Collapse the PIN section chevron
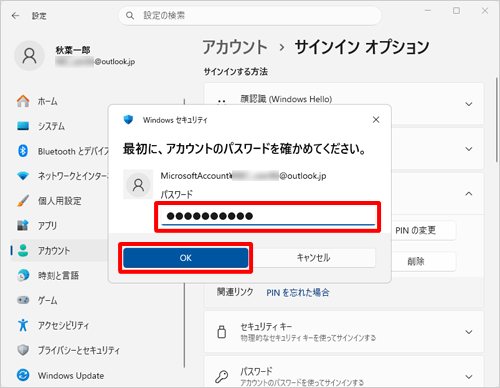Screen dimensions: 500x388 coord(469,193)
